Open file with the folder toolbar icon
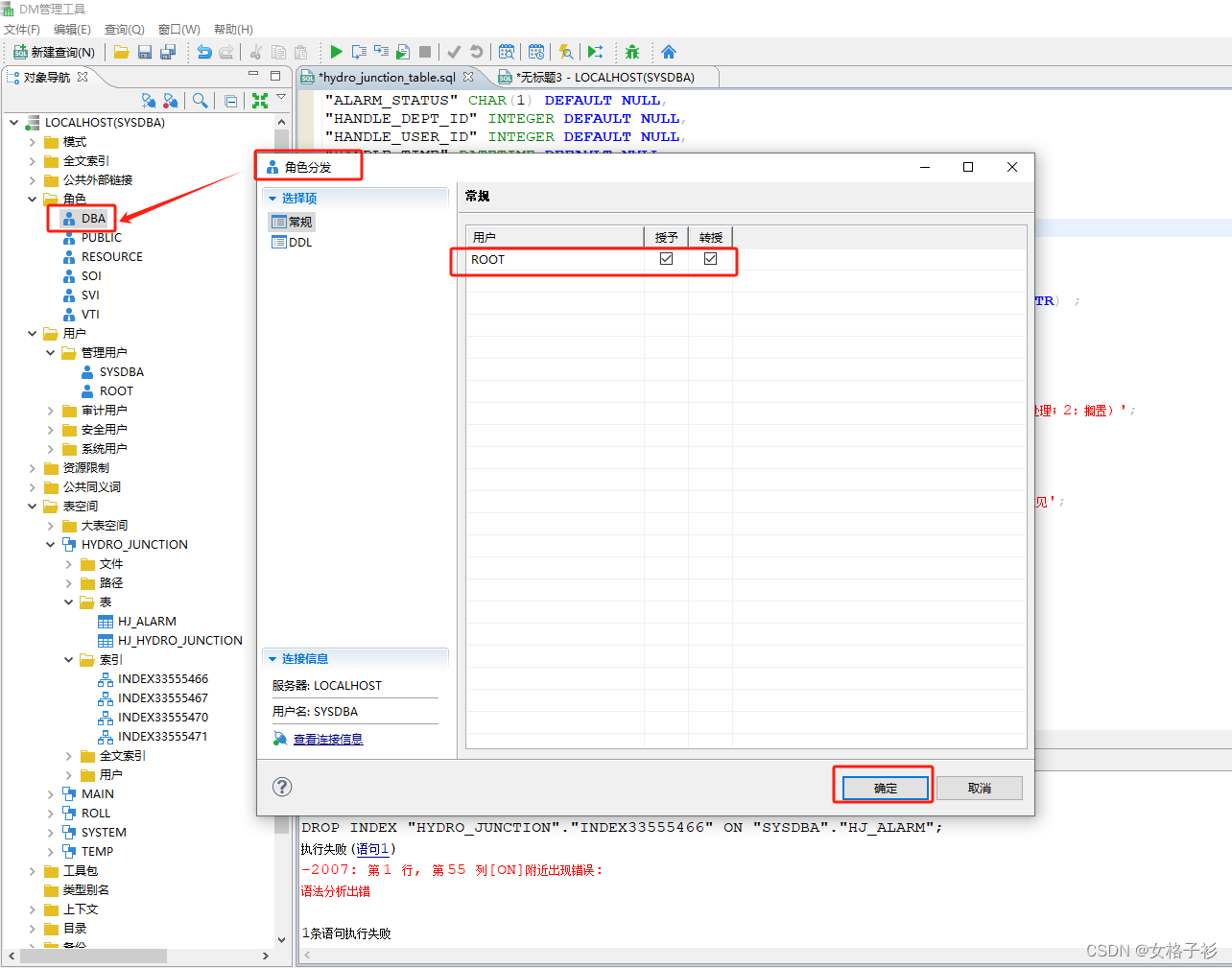The image size is (1232, 968). (x=122, y=52)
